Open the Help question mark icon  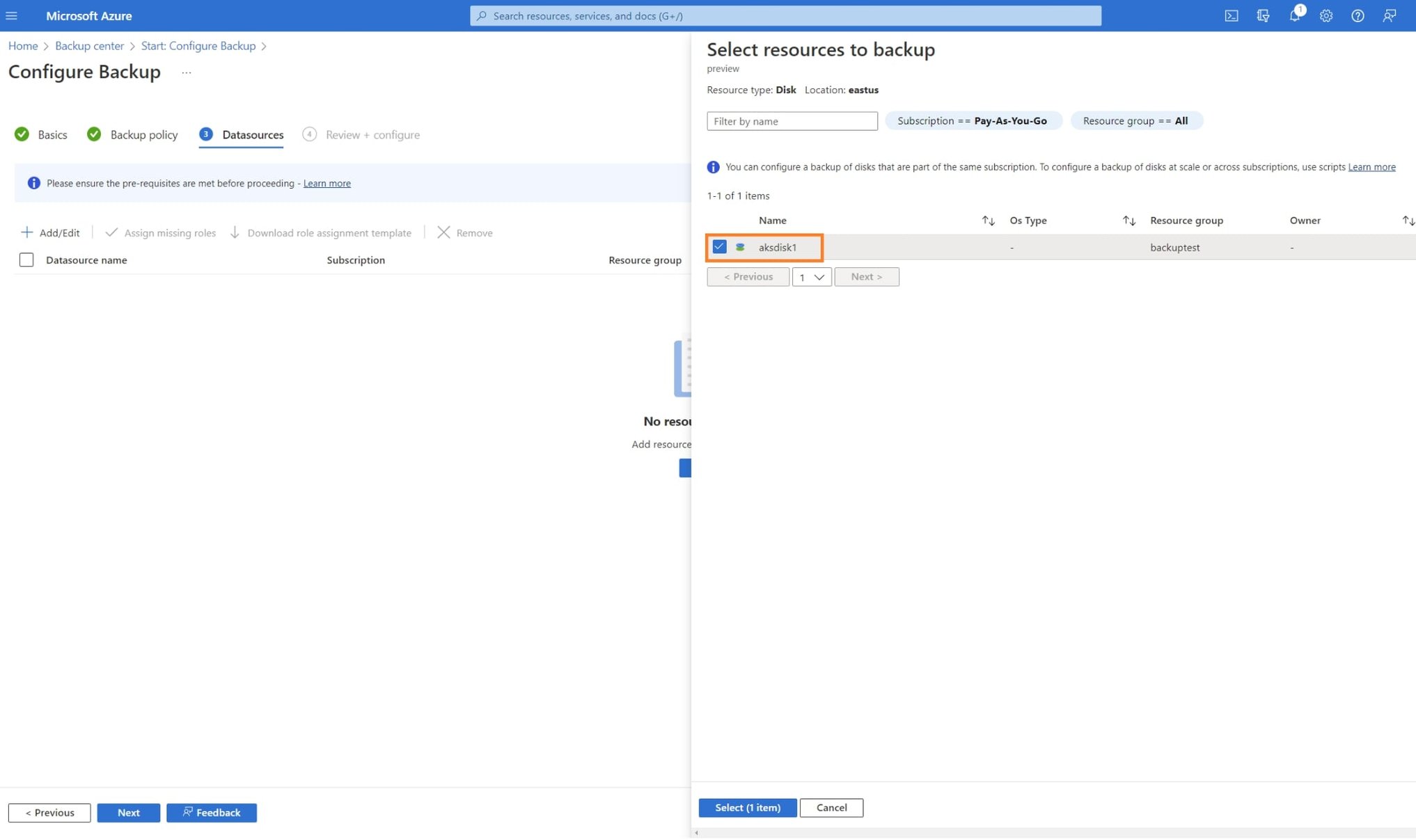pos(1358,15)
